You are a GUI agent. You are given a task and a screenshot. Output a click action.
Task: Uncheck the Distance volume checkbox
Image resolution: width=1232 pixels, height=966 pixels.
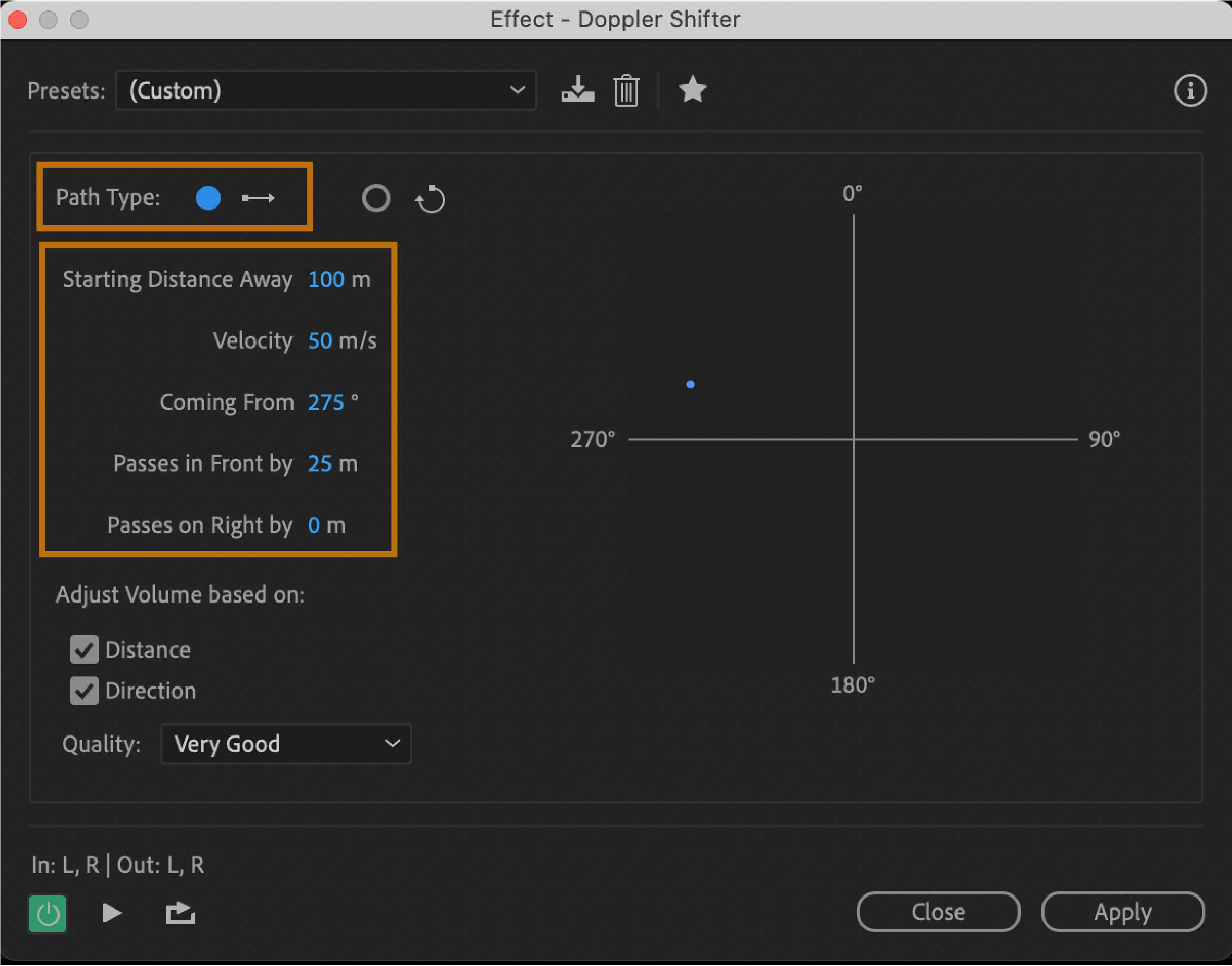tap(84, 649)
